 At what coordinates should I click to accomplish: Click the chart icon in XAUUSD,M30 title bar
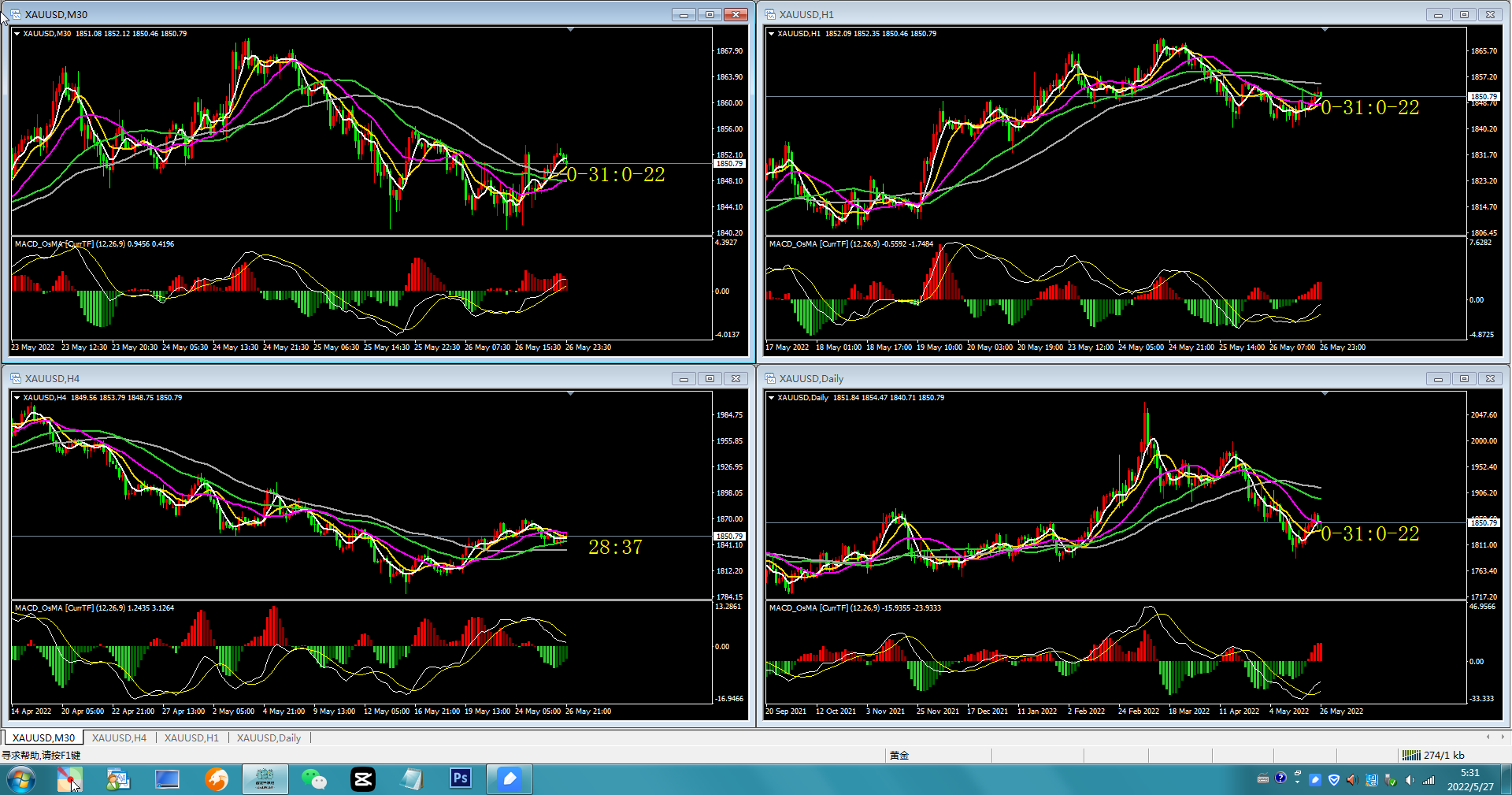16,14
